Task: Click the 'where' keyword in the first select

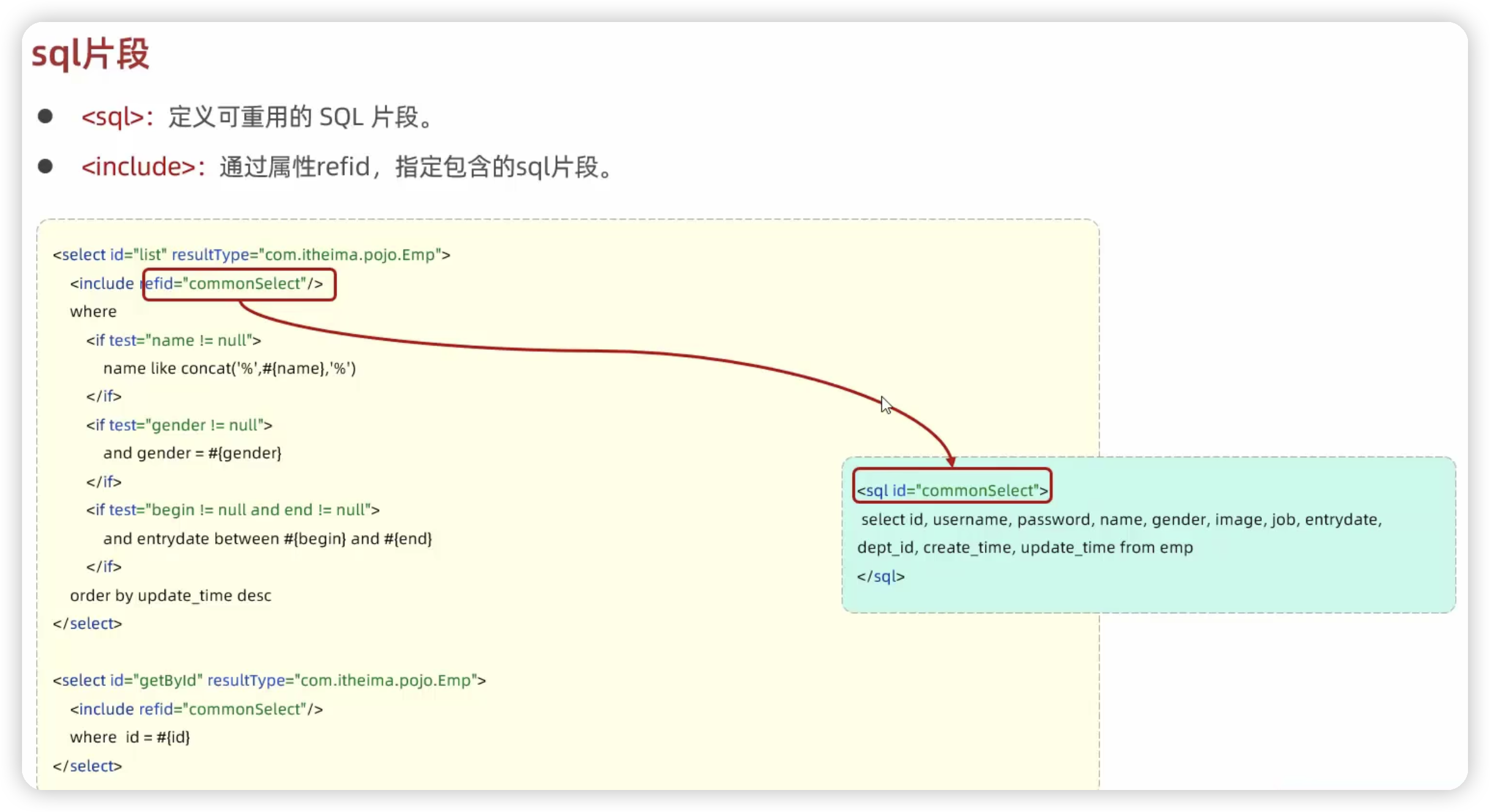Action: pos(93,311)
